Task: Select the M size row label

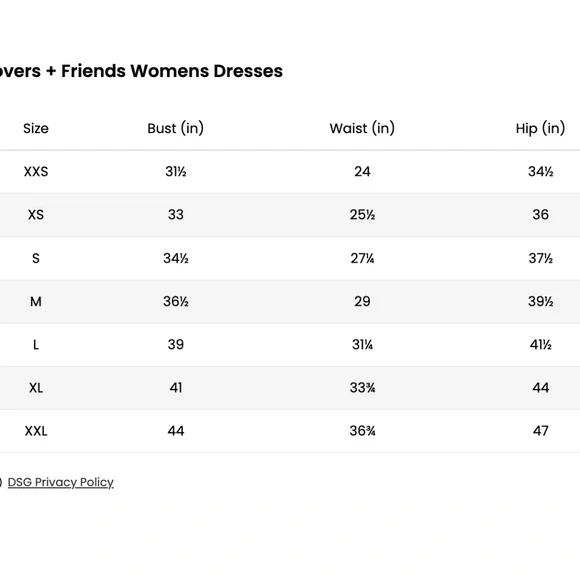Action: pyautogui.click(x=36, y=301)
